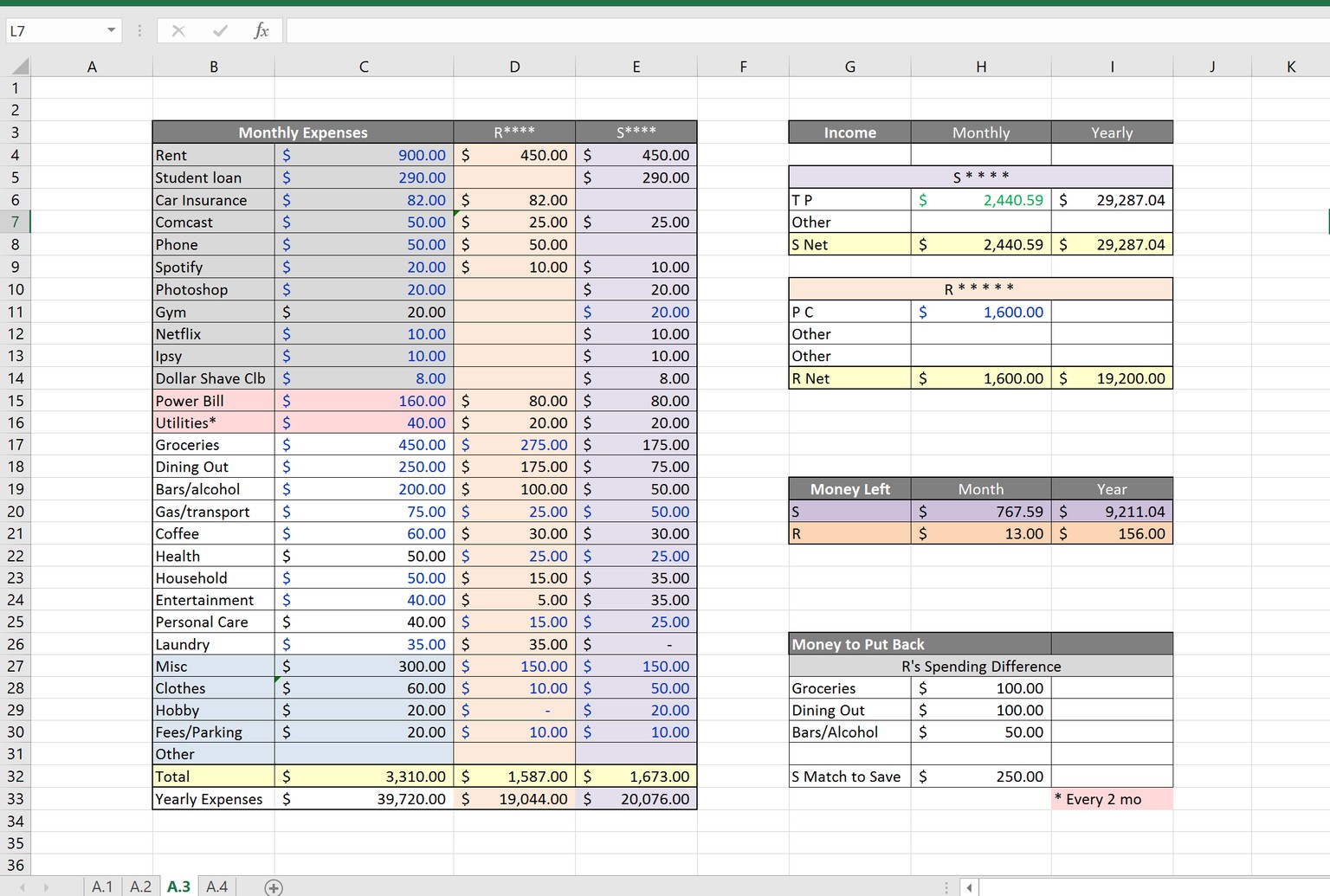
Task: Click the formula bar options dots
Action: tap(139, 31)
